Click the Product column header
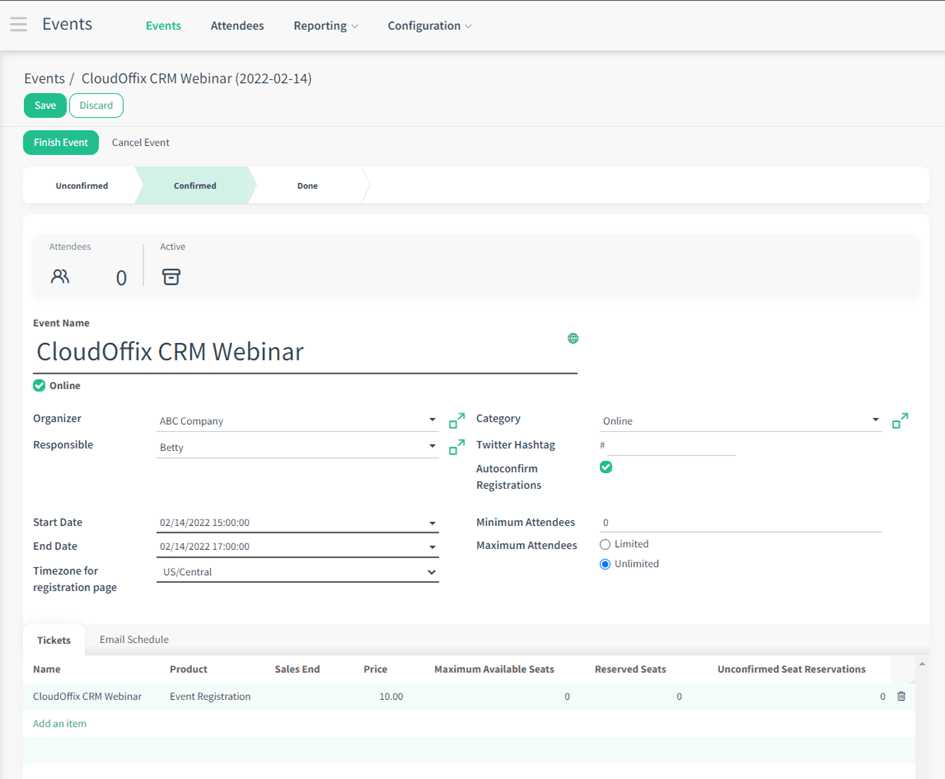The image size is (945, 779). 189,669
